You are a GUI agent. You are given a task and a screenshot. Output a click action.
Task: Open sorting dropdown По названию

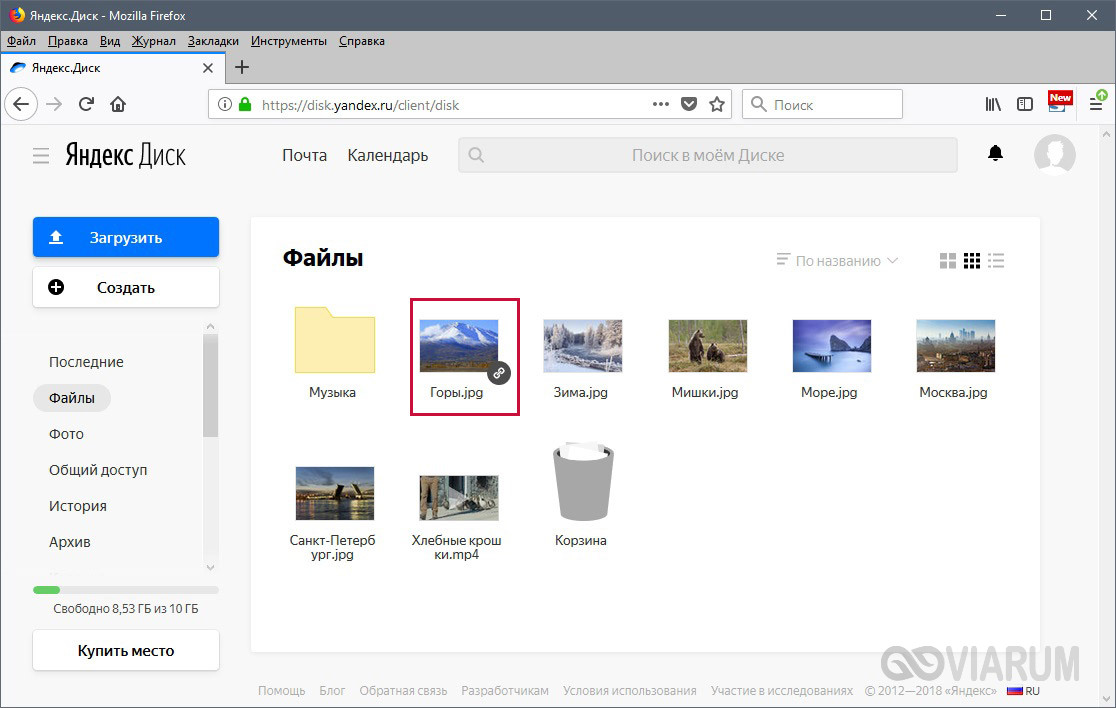point(837,261)
